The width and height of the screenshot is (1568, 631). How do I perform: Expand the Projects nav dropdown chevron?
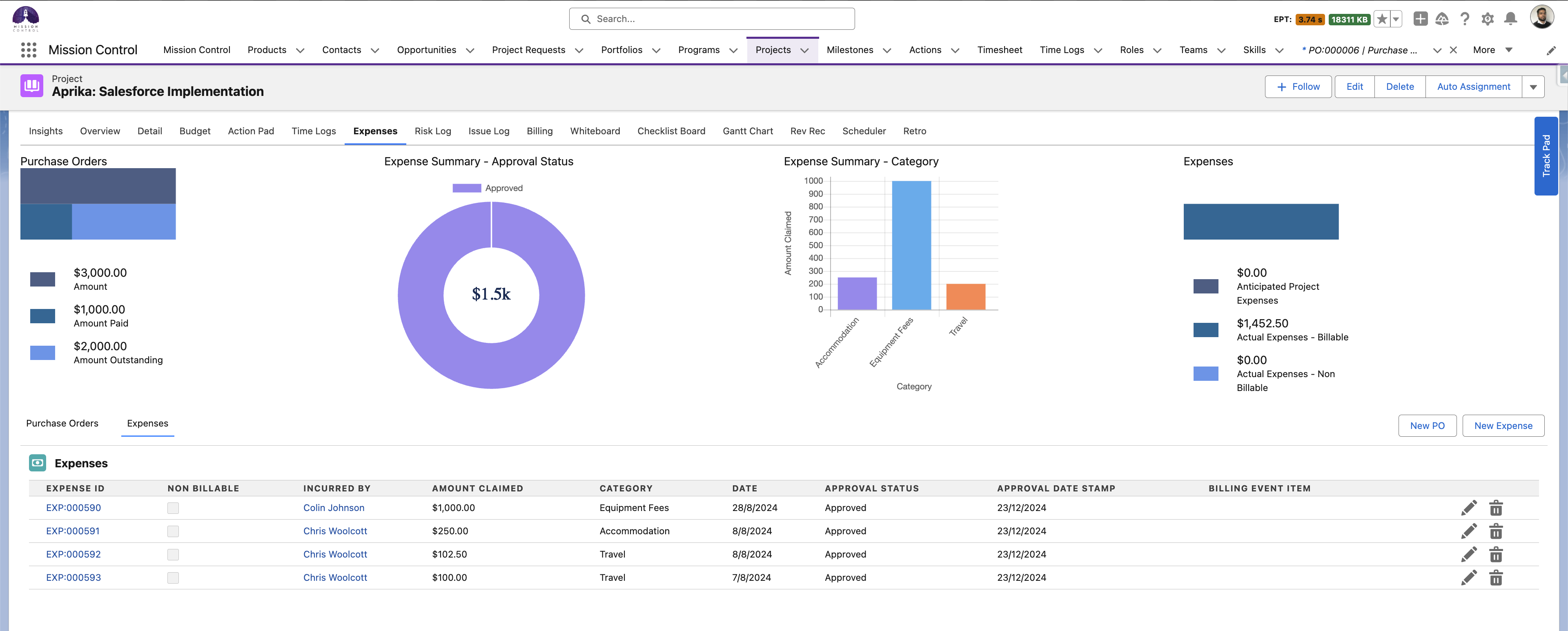805,51
